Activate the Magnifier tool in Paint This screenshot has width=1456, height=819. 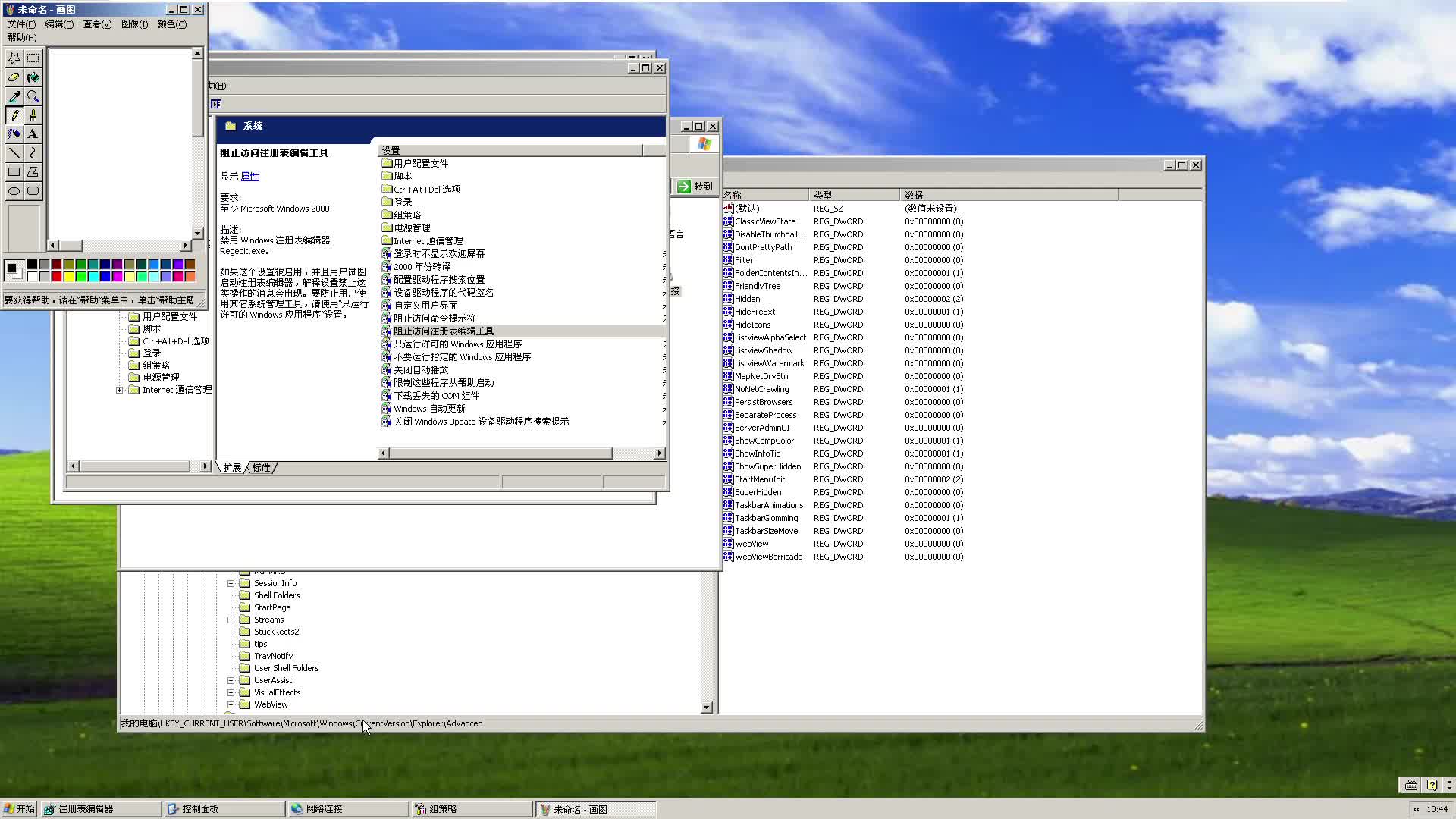33,96
